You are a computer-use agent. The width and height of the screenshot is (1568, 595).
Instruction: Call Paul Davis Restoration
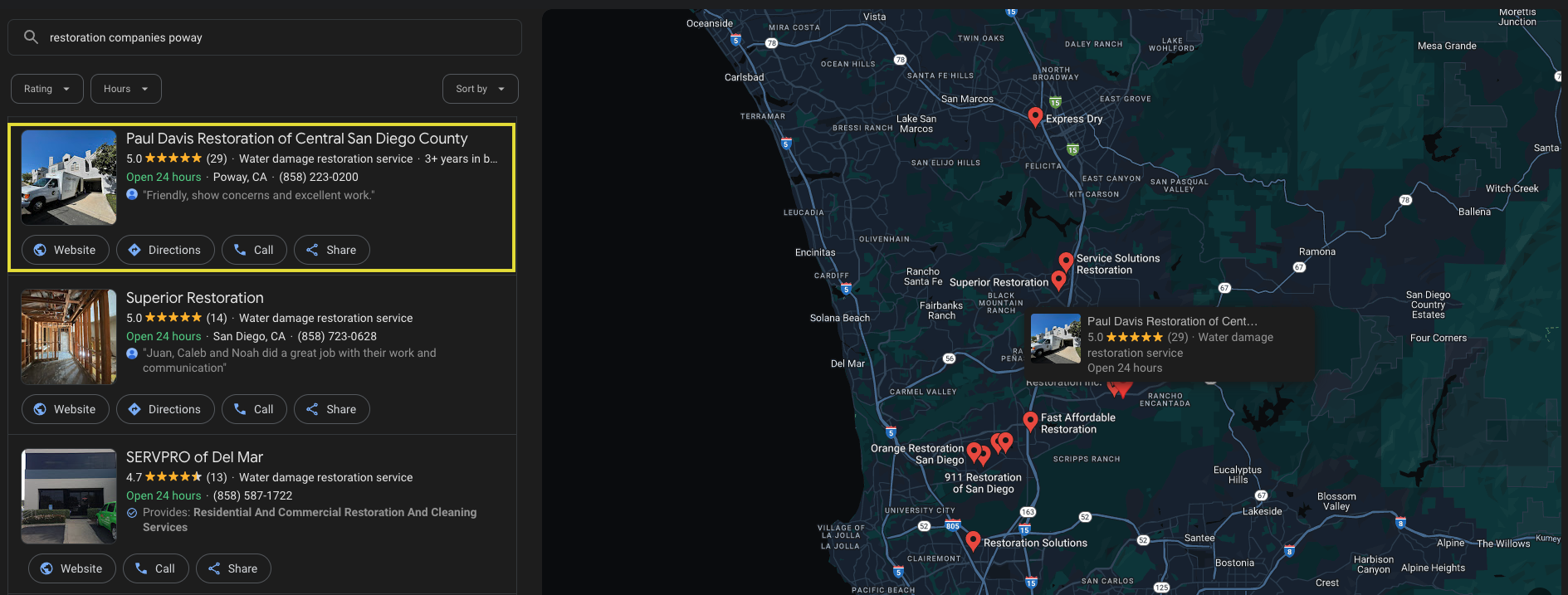[254, 250]
